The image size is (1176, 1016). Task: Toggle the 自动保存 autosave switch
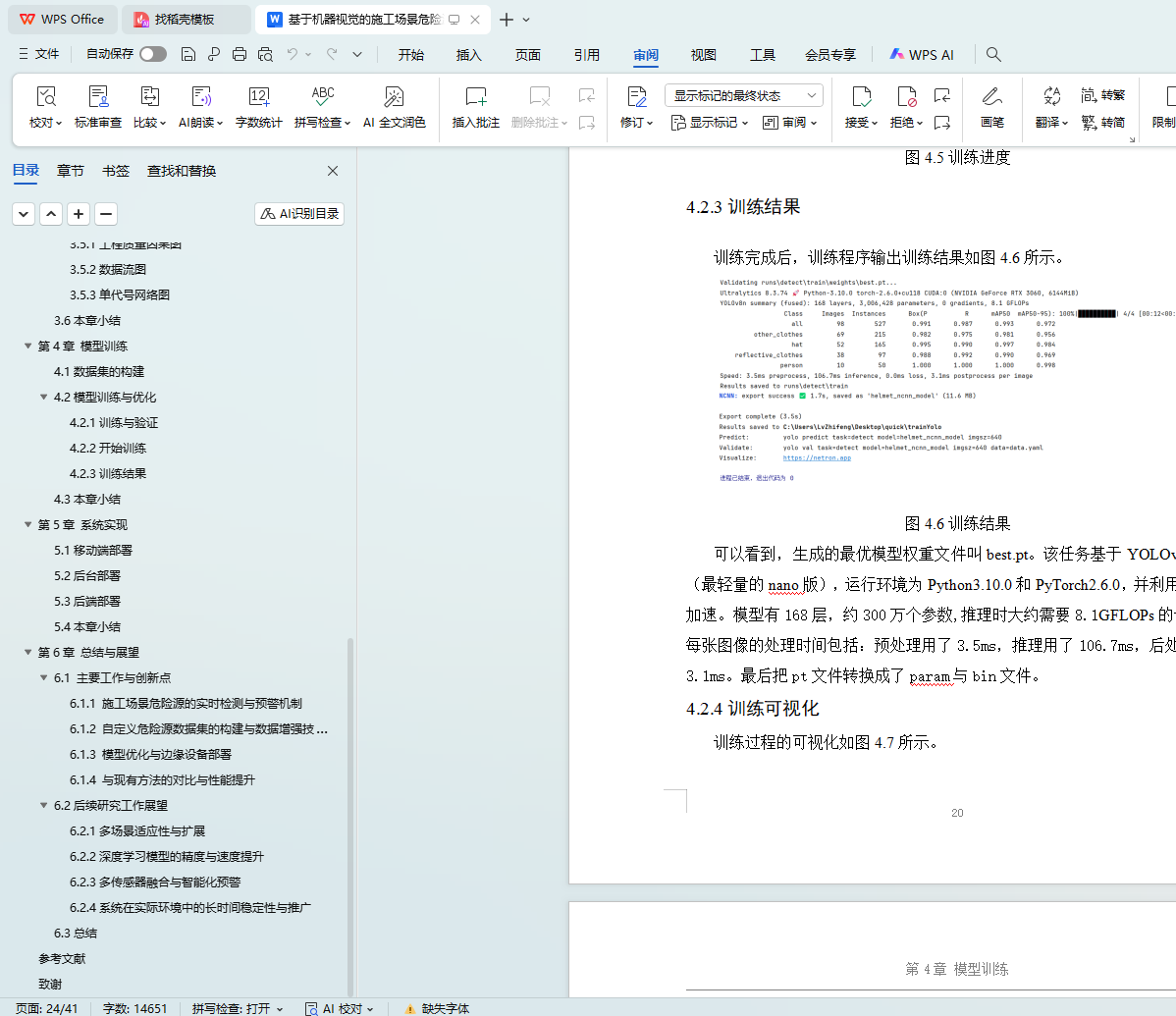(152, 54)
